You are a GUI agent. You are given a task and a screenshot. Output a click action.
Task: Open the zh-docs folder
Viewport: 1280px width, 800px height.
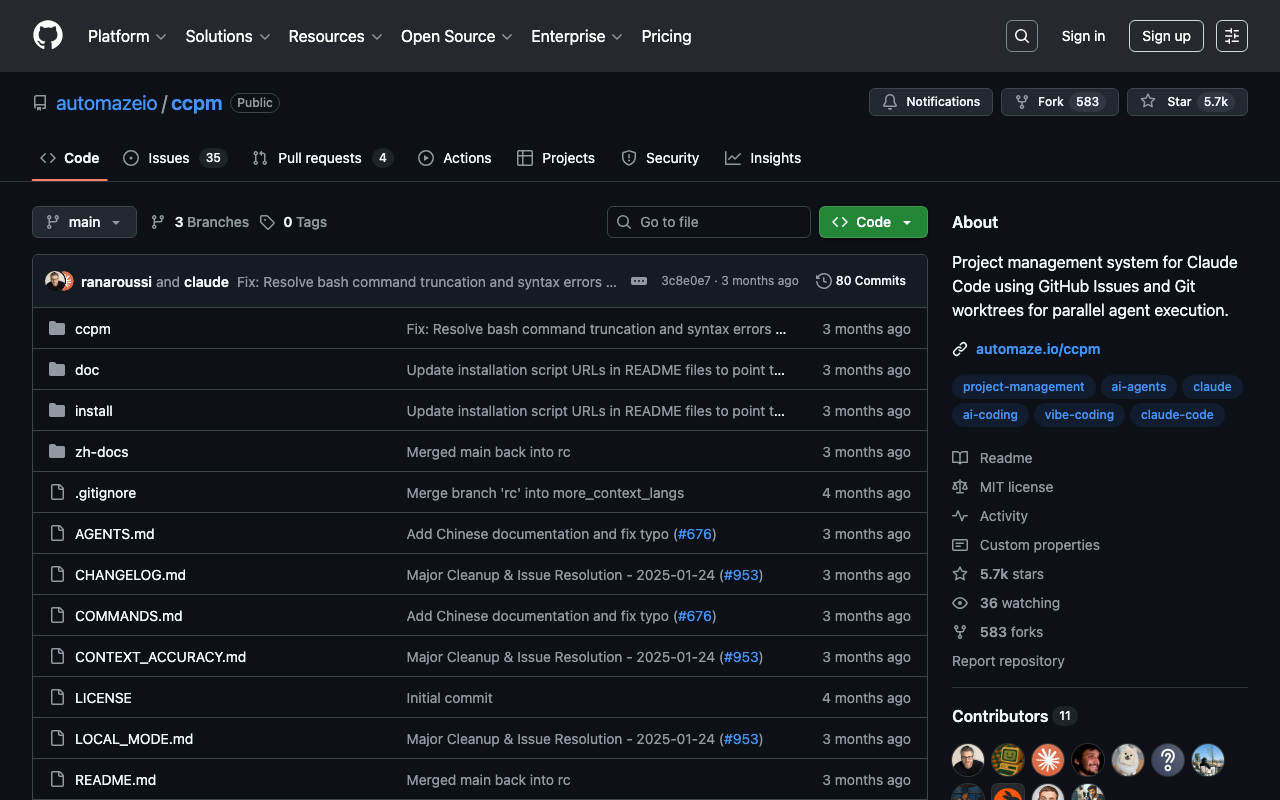pos(102,452)
